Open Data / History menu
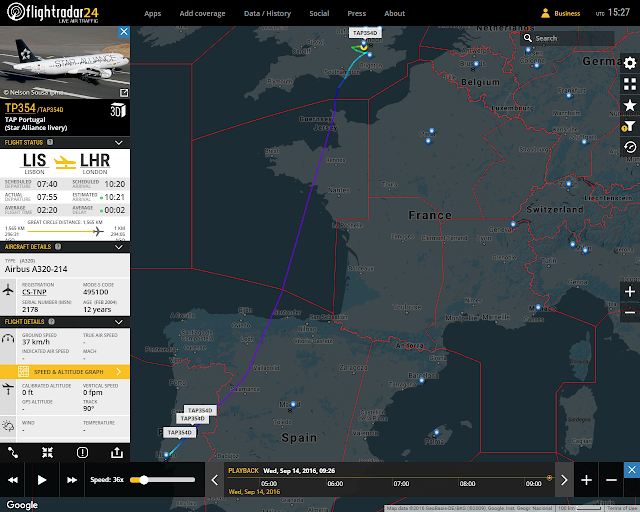This screenshot has height=512, width=640. point(267,13)
